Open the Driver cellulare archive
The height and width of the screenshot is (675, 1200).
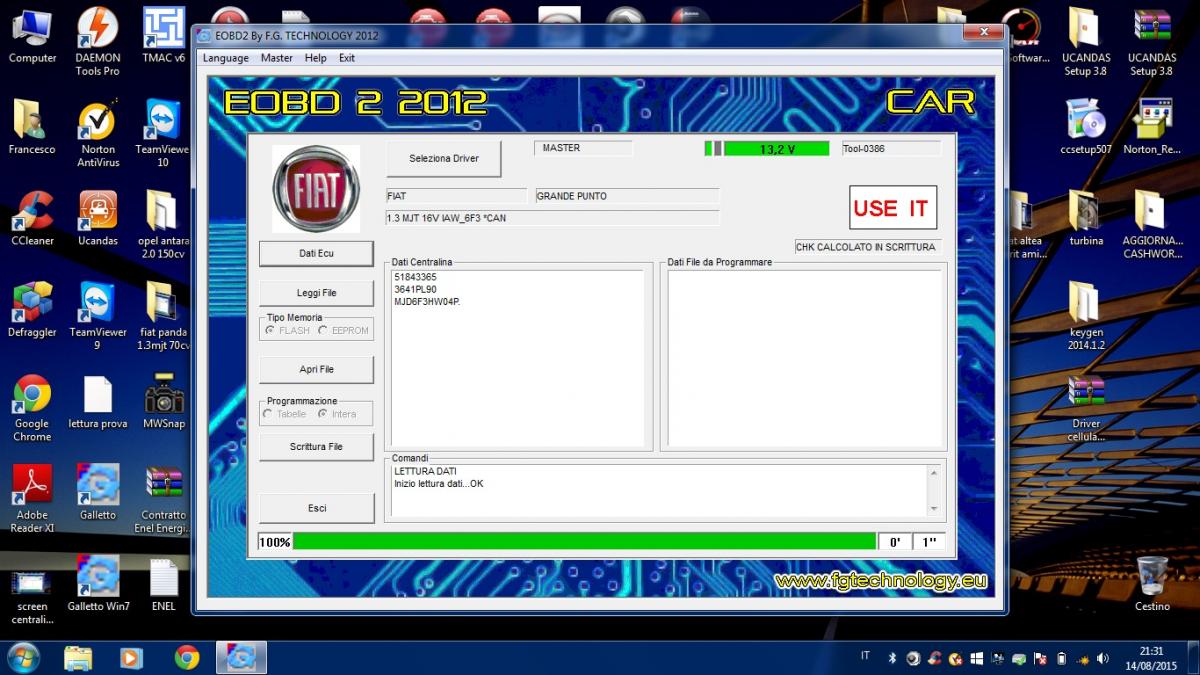pyautogui.click(x=1086, y=408)
